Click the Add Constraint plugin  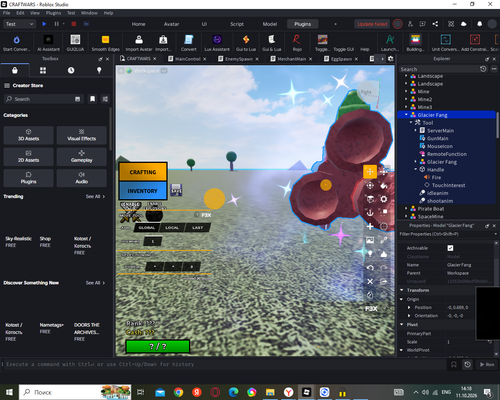point(475,43)
